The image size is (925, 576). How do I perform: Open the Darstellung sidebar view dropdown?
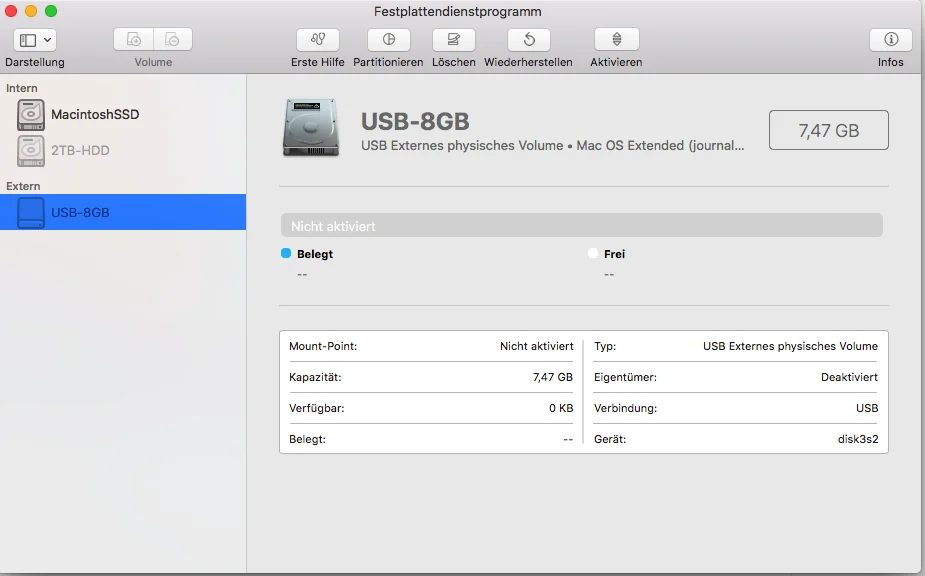click(35, 40)
